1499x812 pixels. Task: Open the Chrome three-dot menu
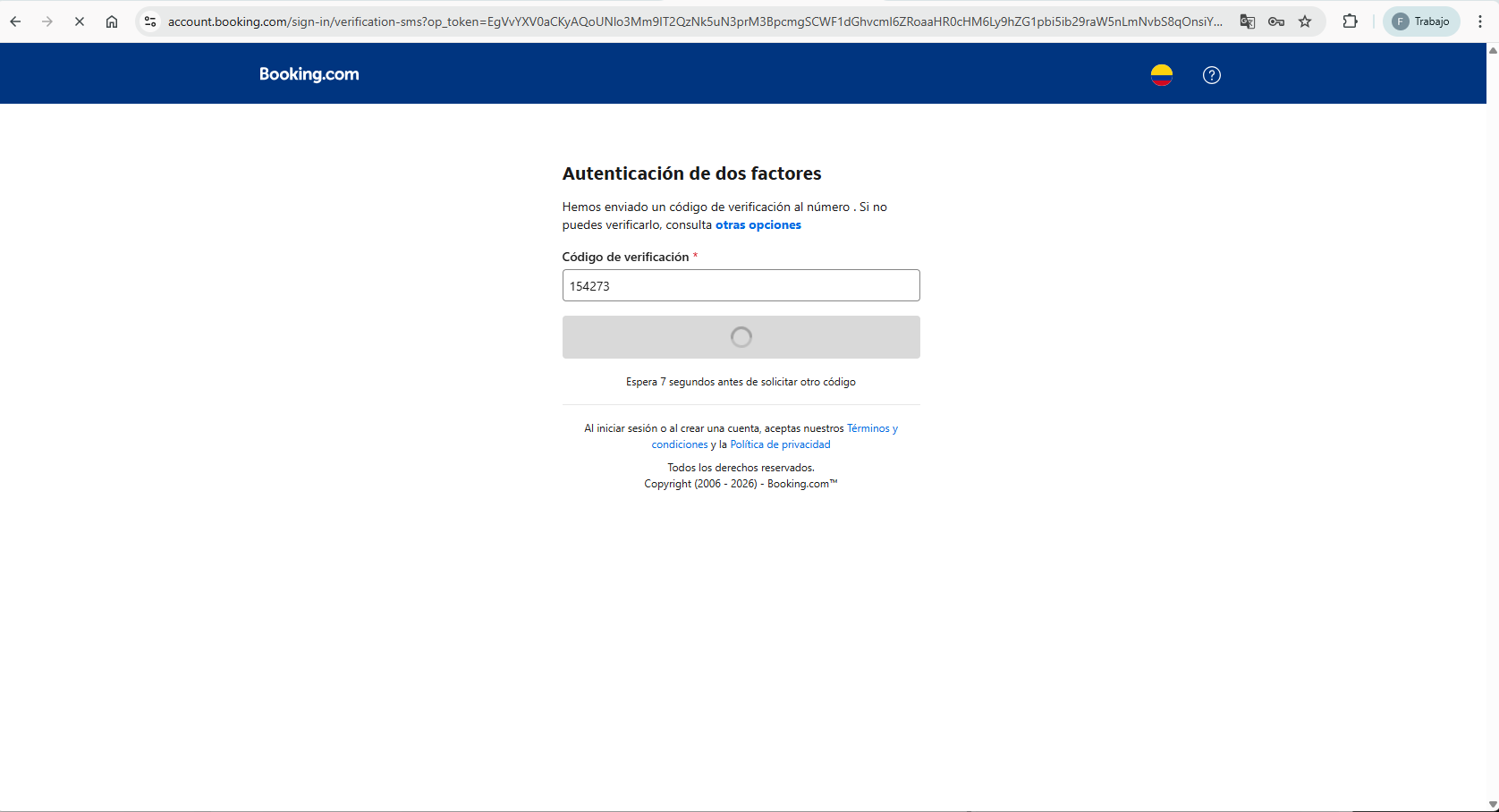(x=1480, y=21)
